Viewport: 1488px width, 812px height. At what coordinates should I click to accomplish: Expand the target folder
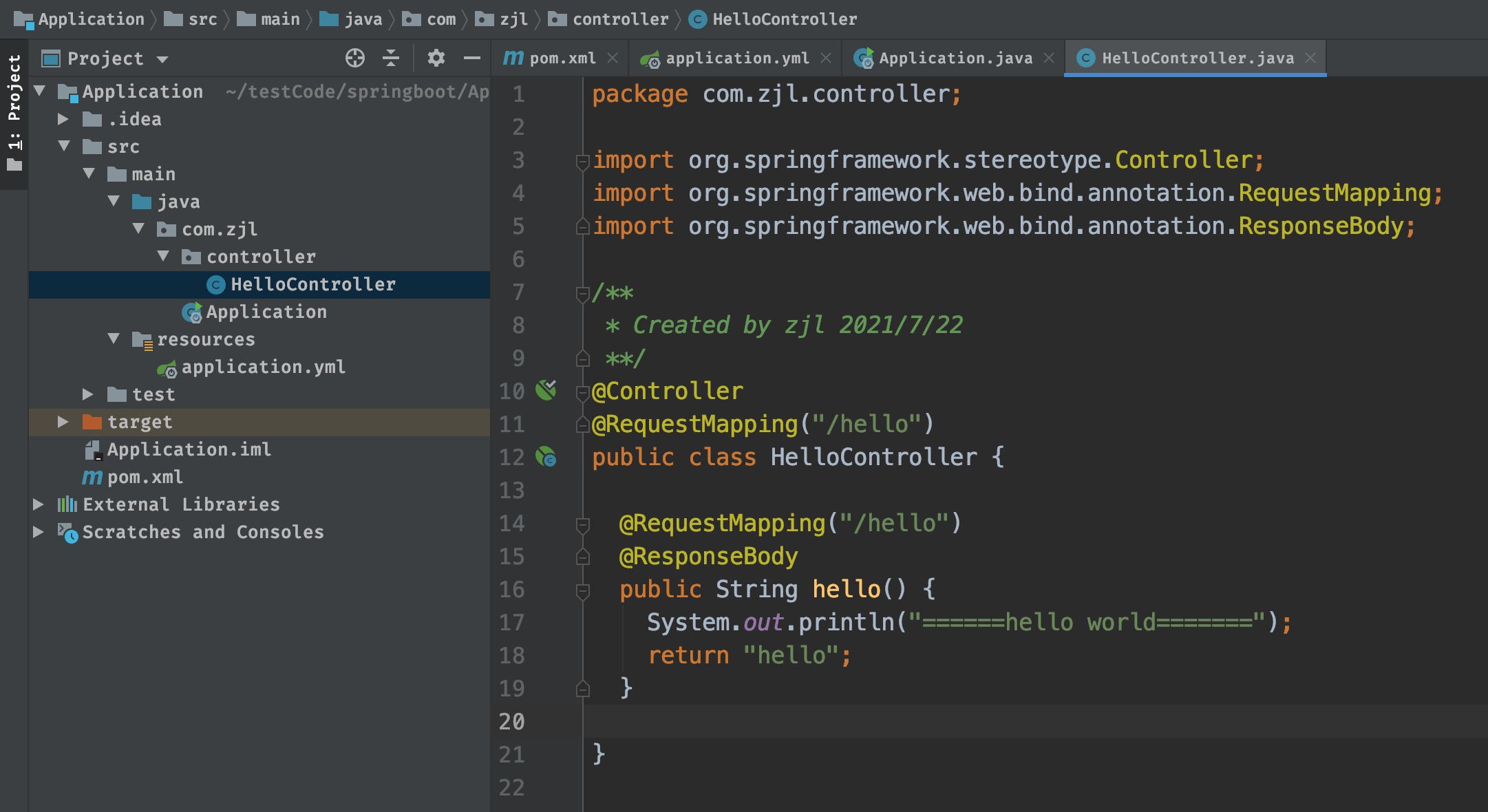(63, 422)
